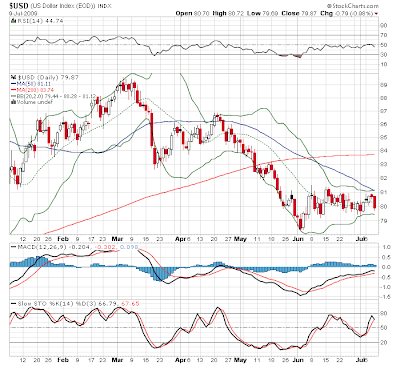The image size is (400, 365).
Task: Click the INDX exchange label
Action: [x=105, y=6]
